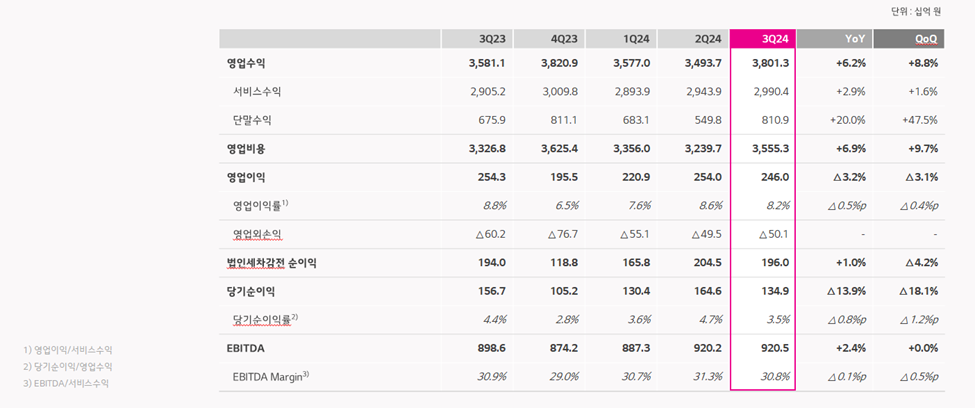Select the +9.7% QoQ expense cell

[x=923, y=149]
